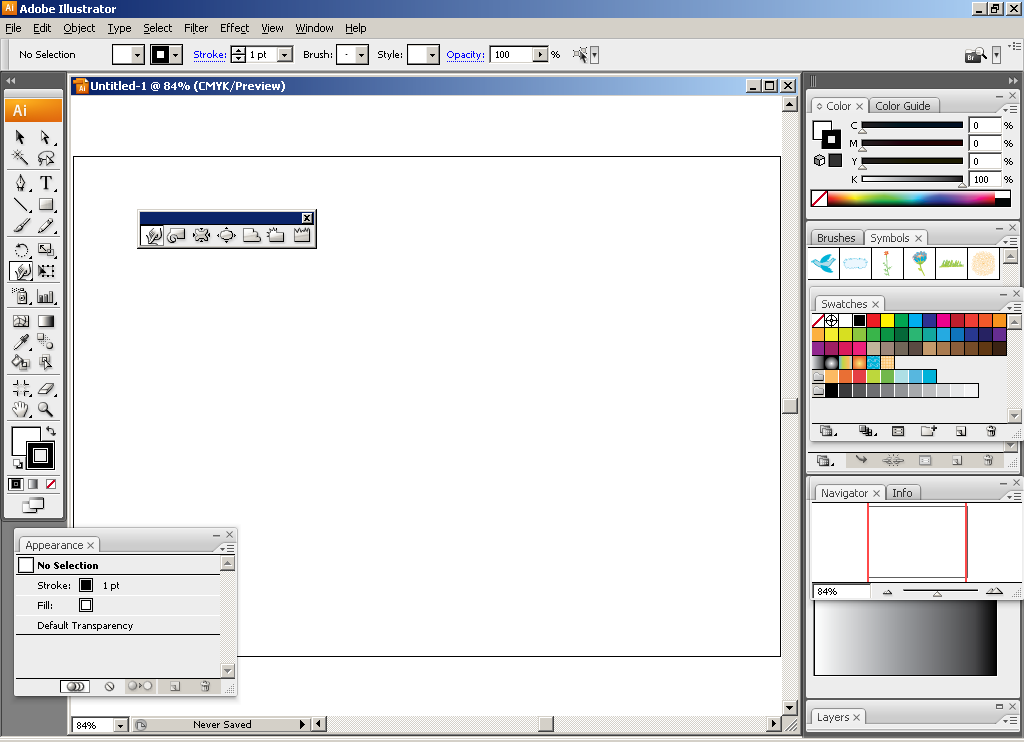Select the Scale tool
The height and width of the screenshot is (742, 1024).
point(45,250)
